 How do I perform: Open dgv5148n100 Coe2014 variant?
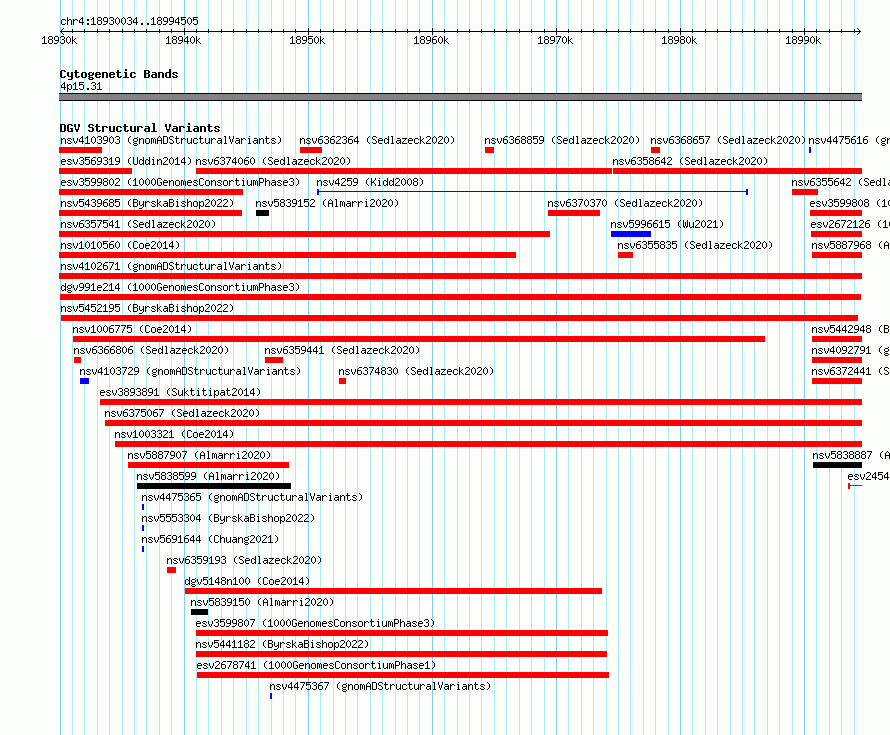[247, 581]
